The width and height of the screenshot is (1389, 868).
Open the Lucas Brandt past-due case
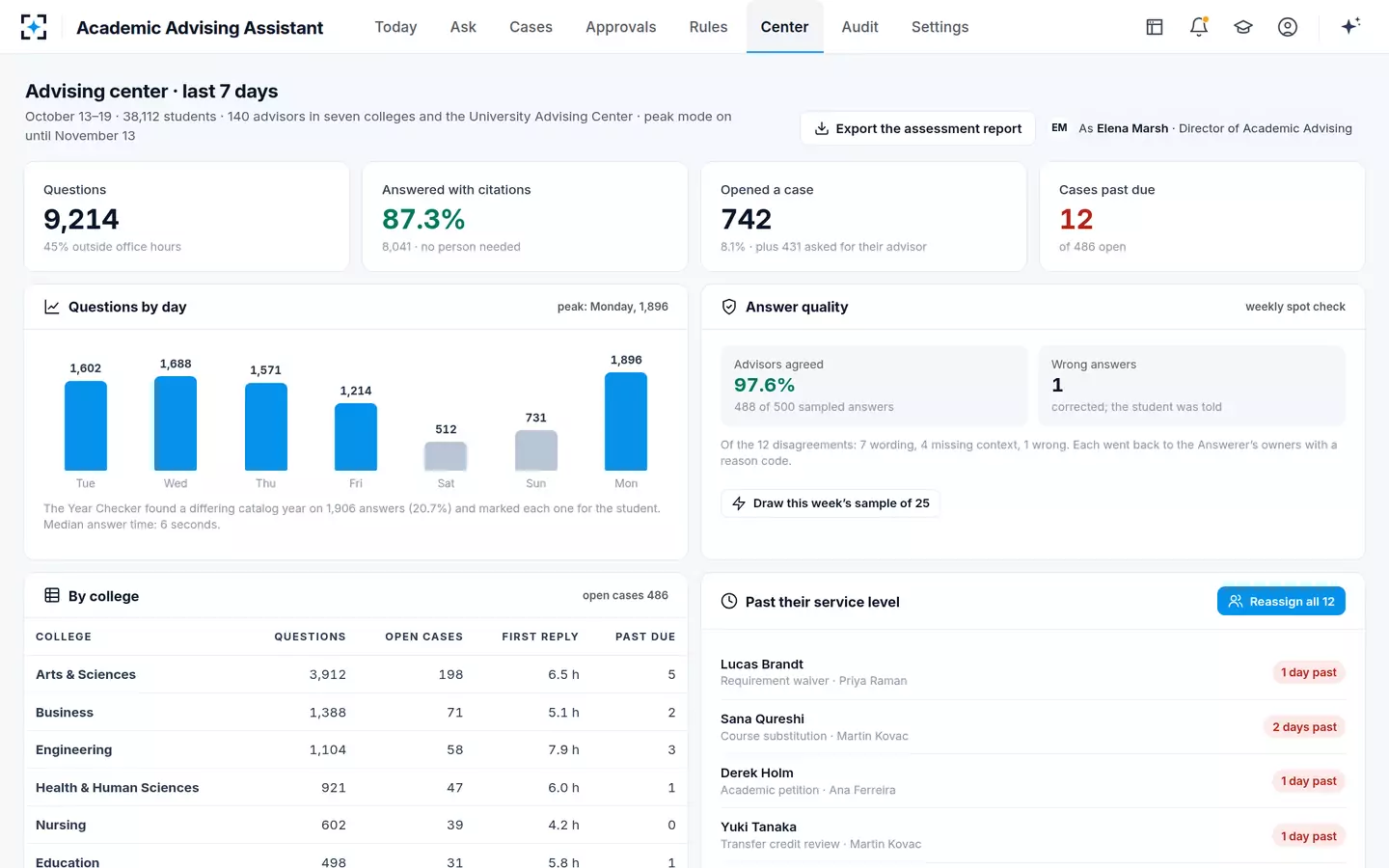(1033, 672)
